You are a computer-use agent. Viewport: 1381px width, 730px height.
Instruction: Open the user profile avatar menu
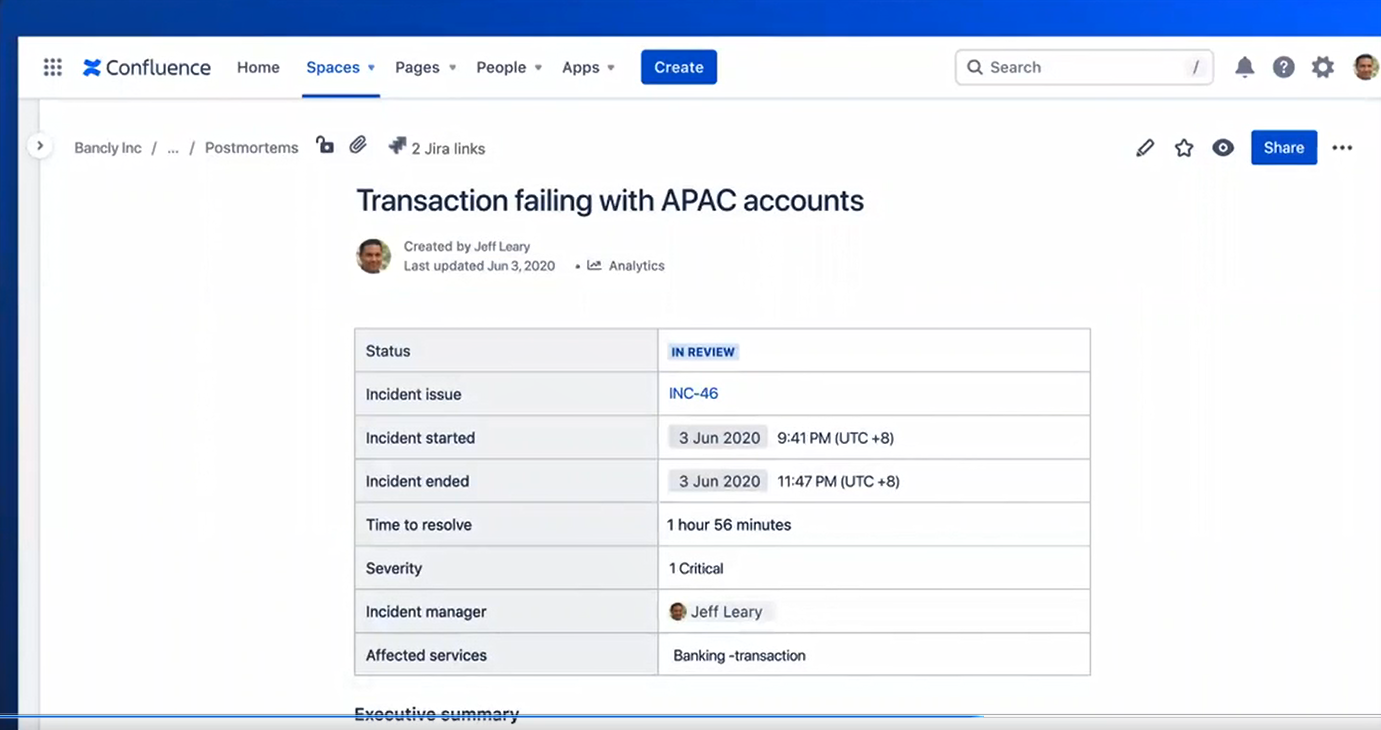(1366, 67)
